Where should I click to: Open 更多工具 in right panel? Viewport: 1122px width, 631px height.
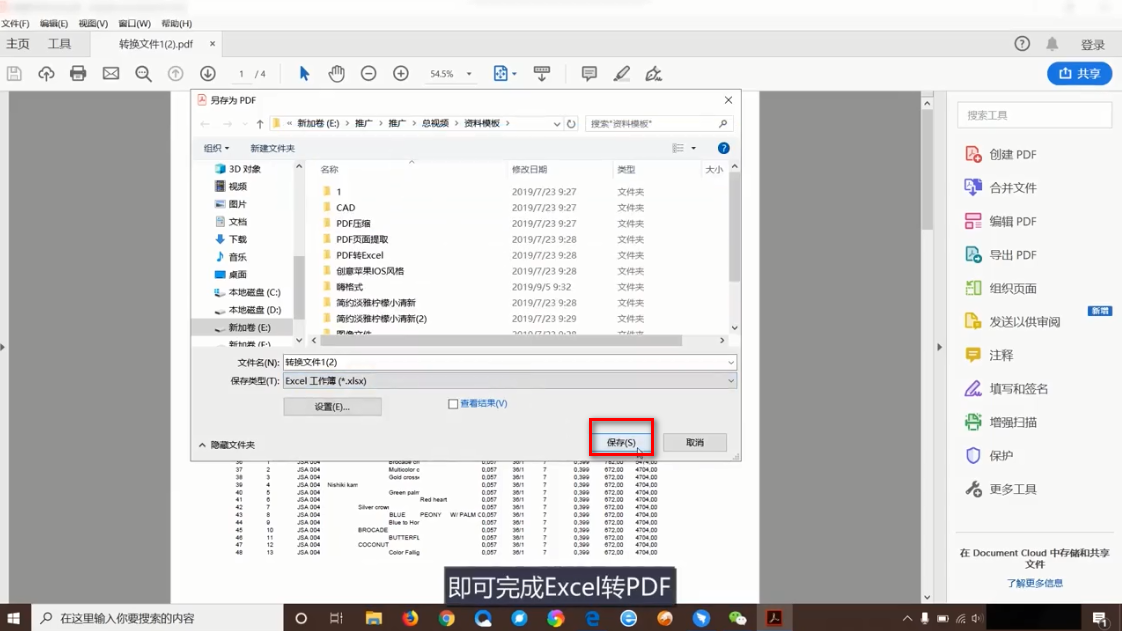coord(1000,489)
